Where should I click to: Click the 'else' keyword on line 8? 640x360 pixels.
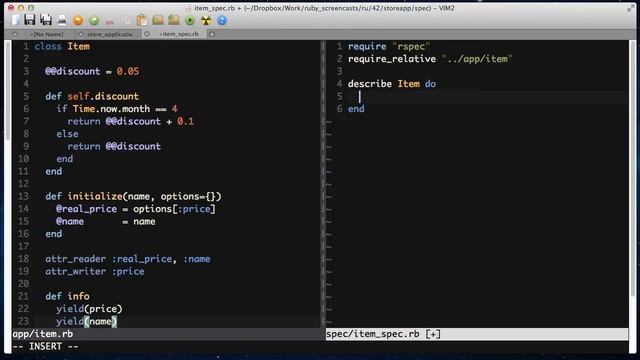coord(67,134)
